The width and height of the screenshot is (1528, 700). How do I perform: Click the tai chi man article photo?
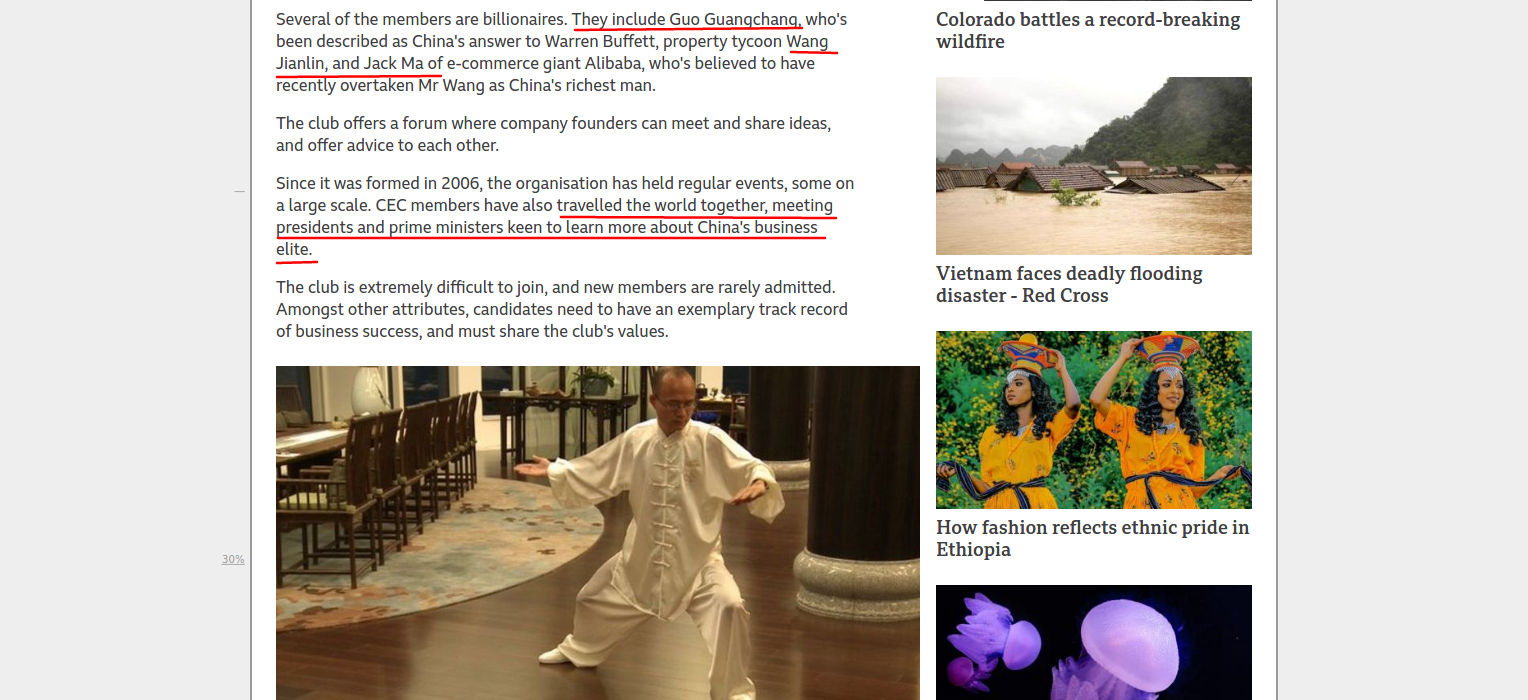coord(598,533)
